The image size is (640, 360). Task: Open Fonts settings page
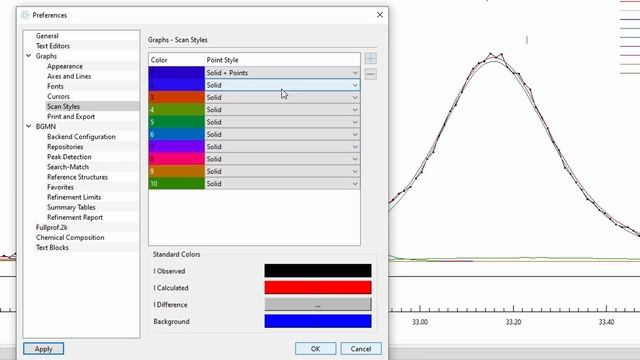[x=55, y=86]
